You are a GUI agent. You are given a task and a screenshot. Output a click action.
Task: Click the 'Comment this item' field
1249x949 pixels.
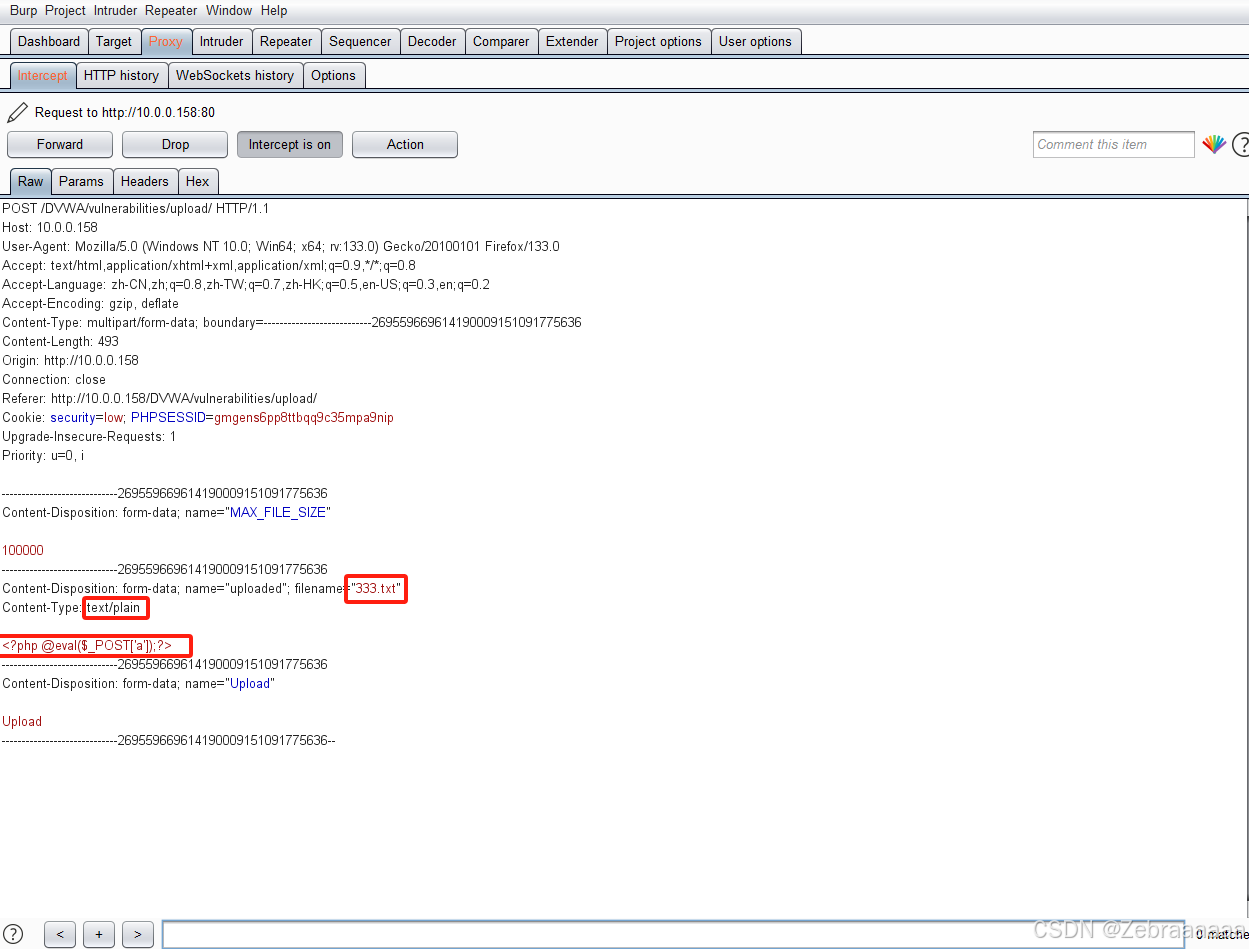(x=1113, y=144)
